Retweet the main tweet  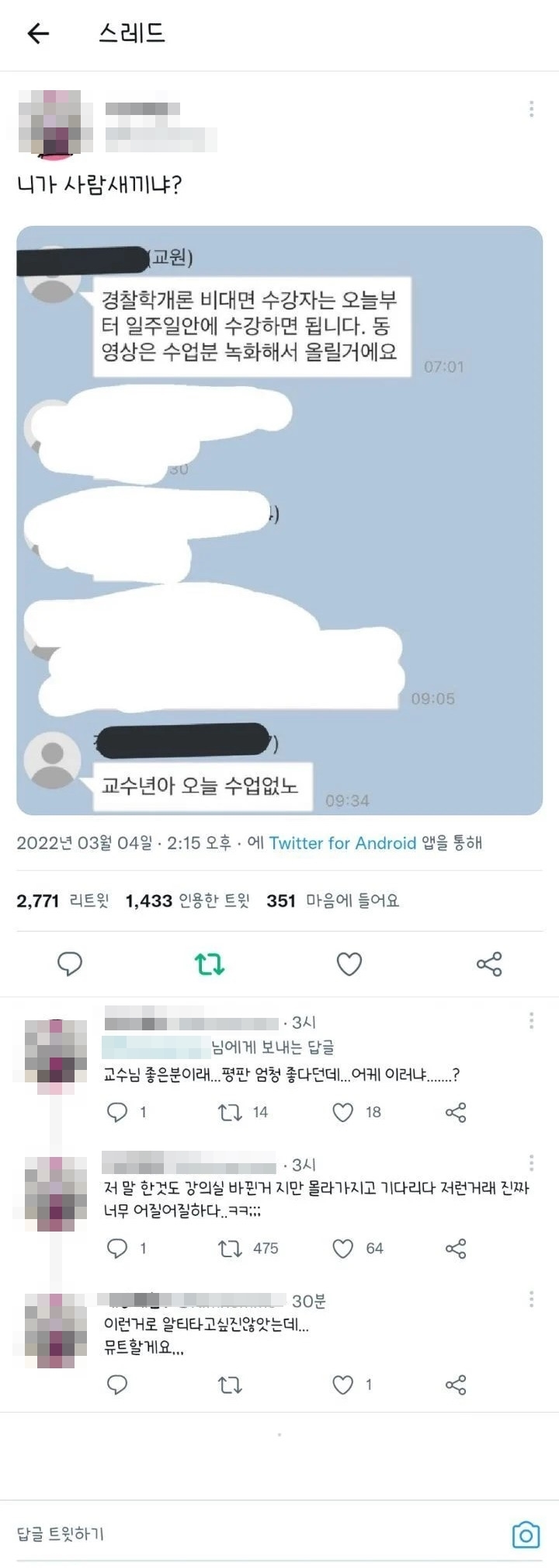[x=210, y=964]
